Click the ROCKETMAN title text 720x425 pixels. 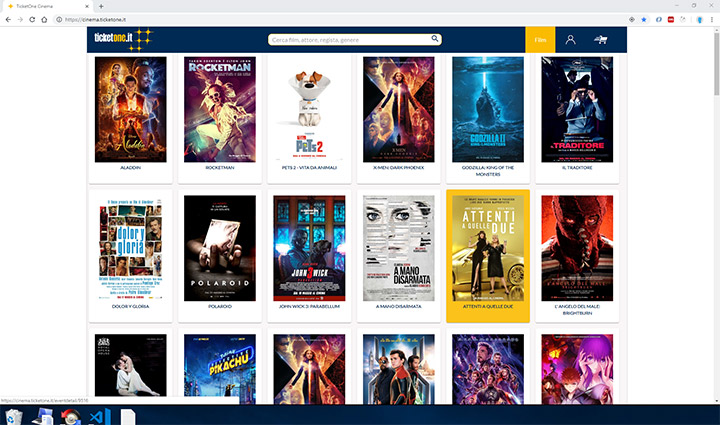tap(220, 168)
